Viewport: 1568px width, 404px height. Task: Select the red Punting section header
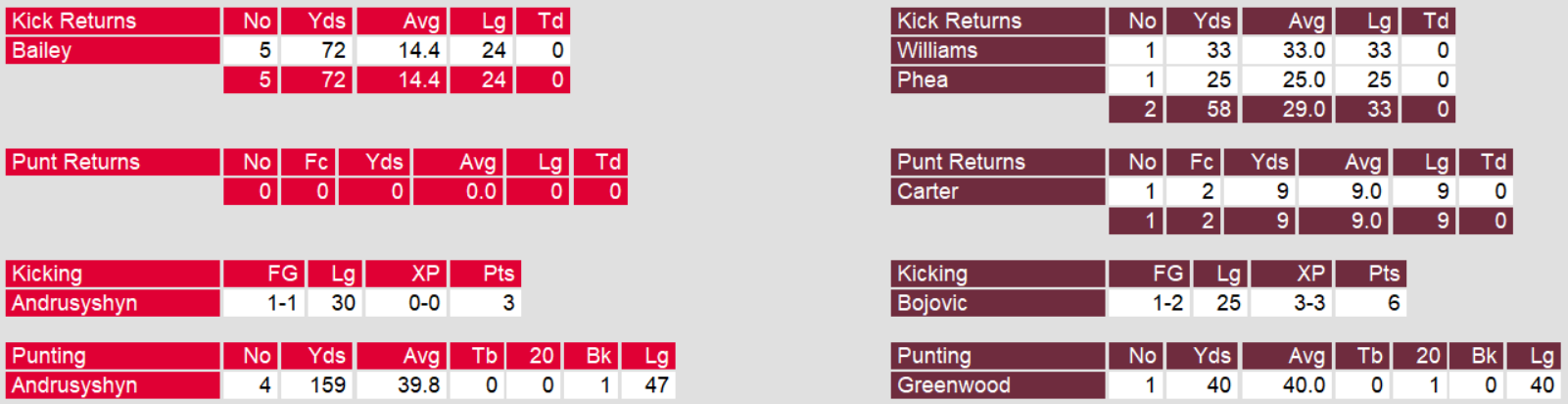tap(113, 356)
